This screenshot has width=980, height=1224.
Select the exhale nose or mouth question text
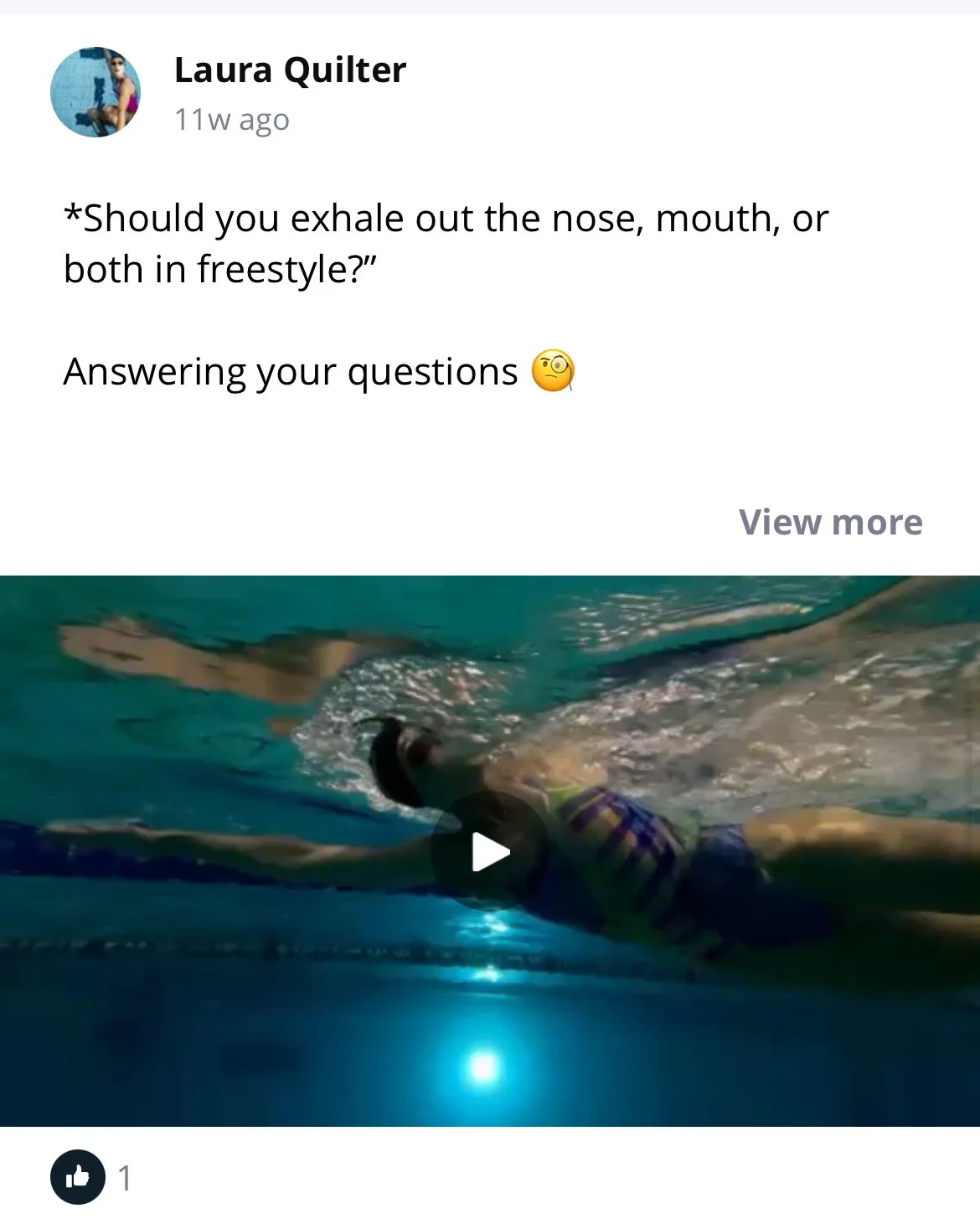pyautogui.click(x=446, y=244)
